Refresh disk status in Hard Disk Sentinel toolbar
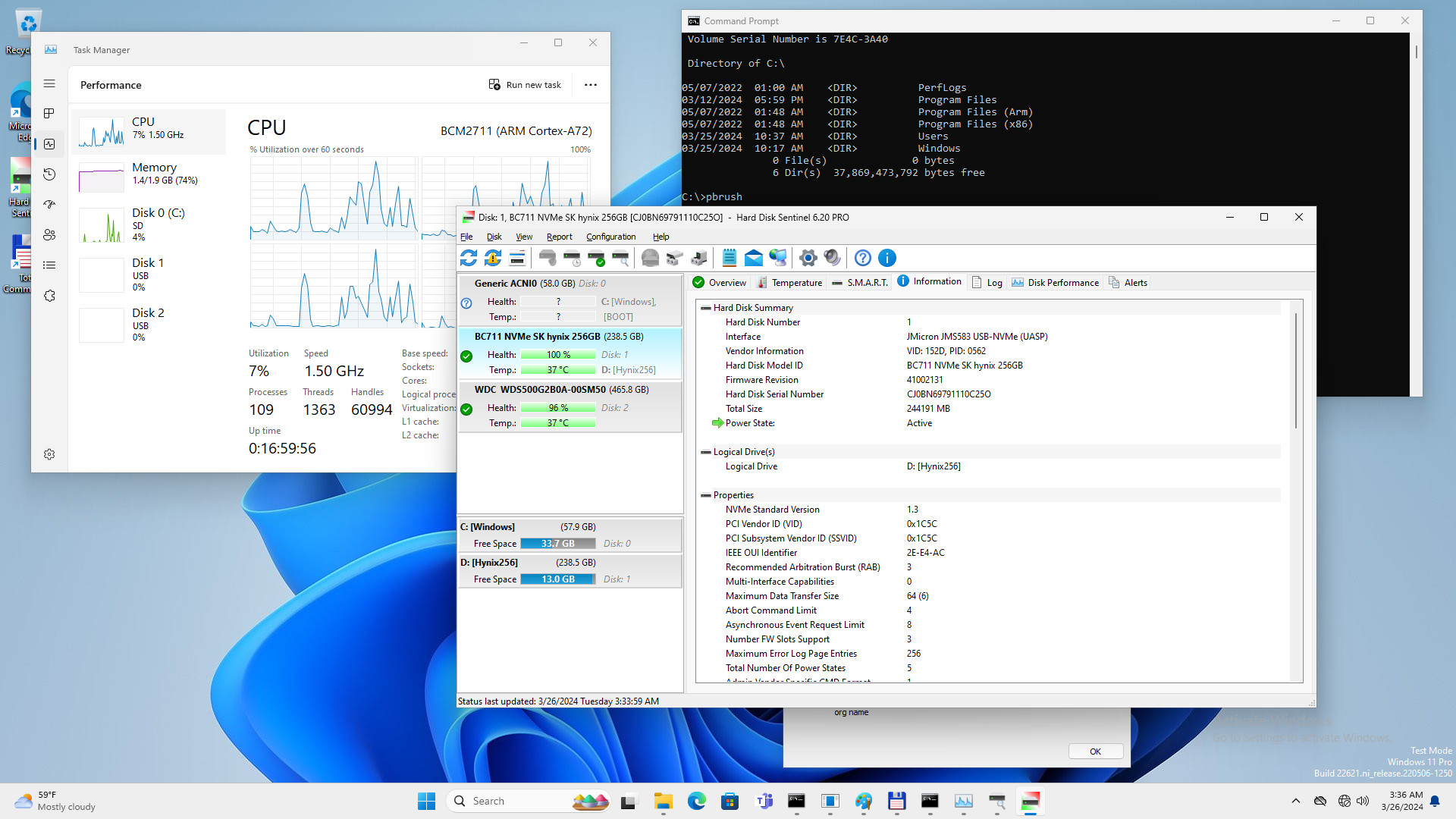 coord(469,258)
